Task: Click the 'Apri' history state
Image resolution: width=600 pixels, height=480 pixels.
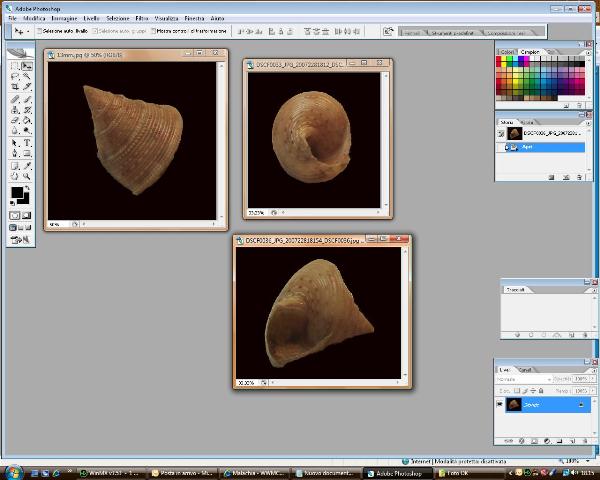Action: (529, 146)
